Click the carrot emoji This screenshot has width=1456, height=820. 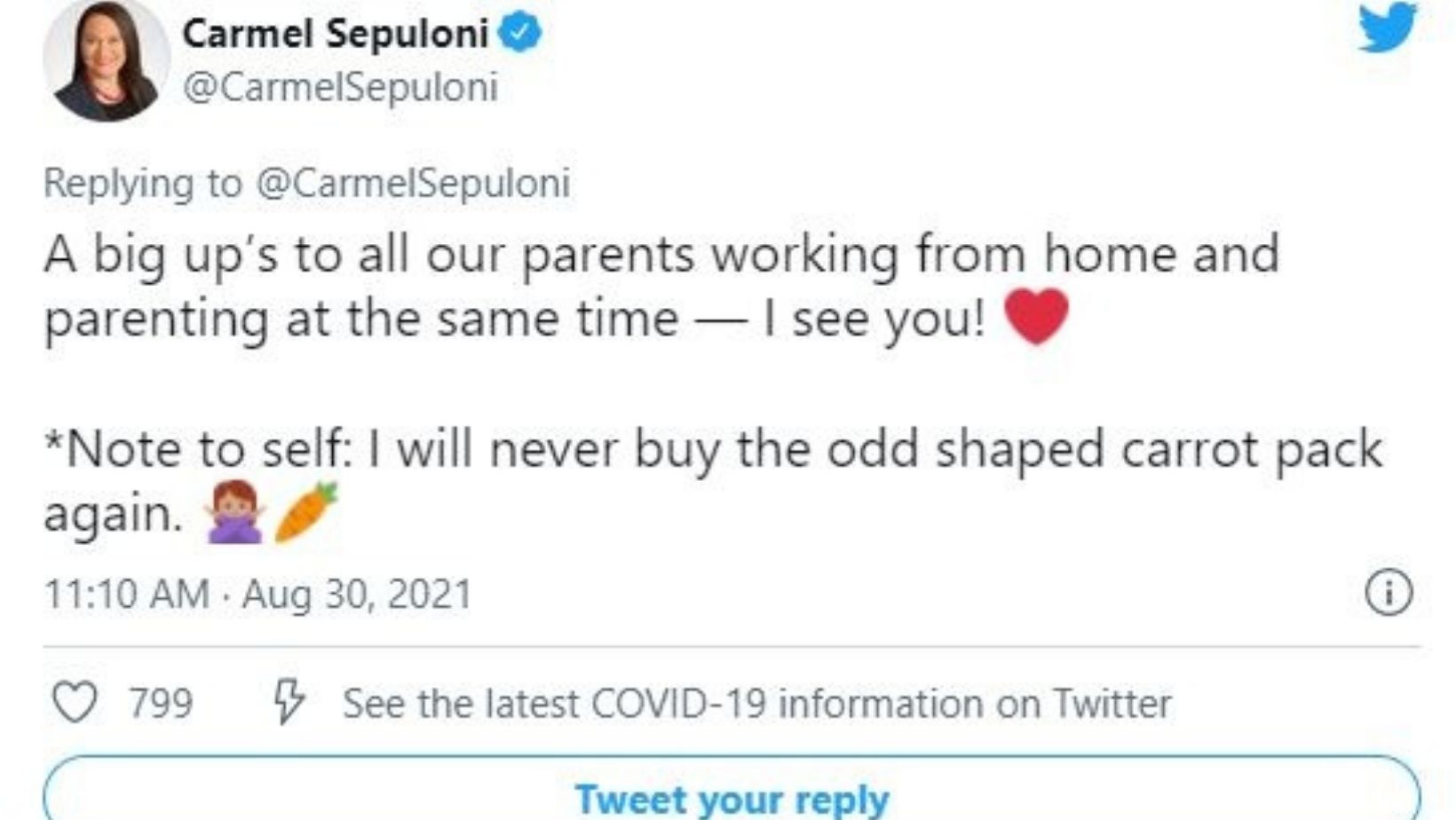pos(306,512)
